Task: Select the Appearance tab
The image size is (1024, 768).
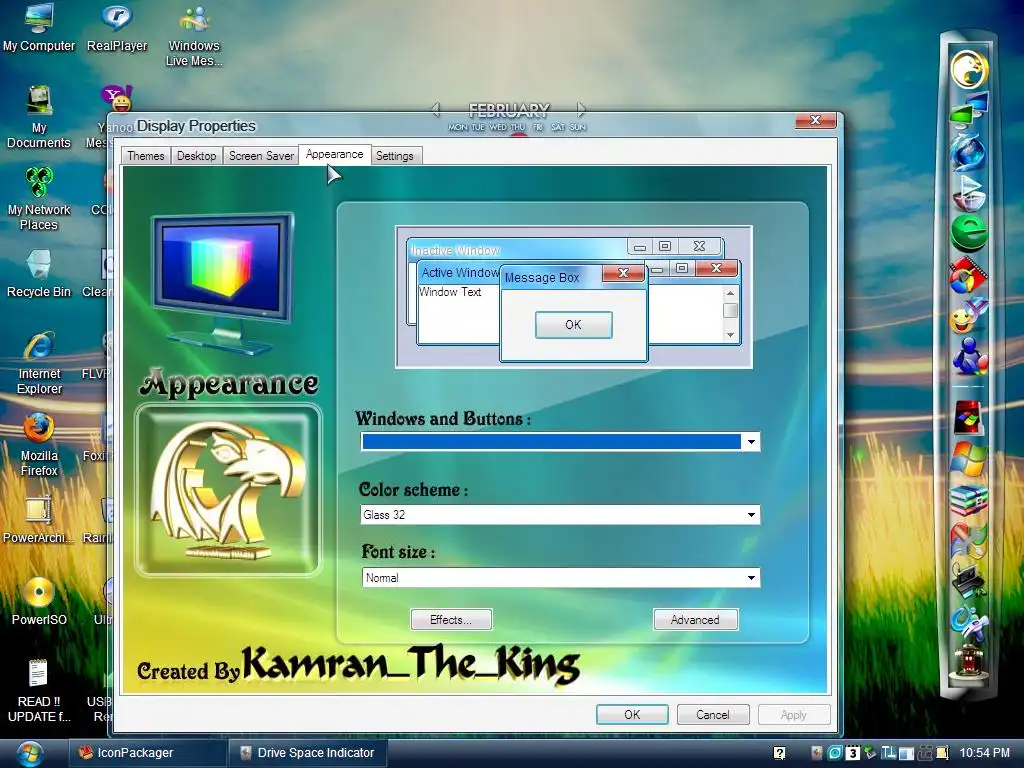Action: [334, 154]
